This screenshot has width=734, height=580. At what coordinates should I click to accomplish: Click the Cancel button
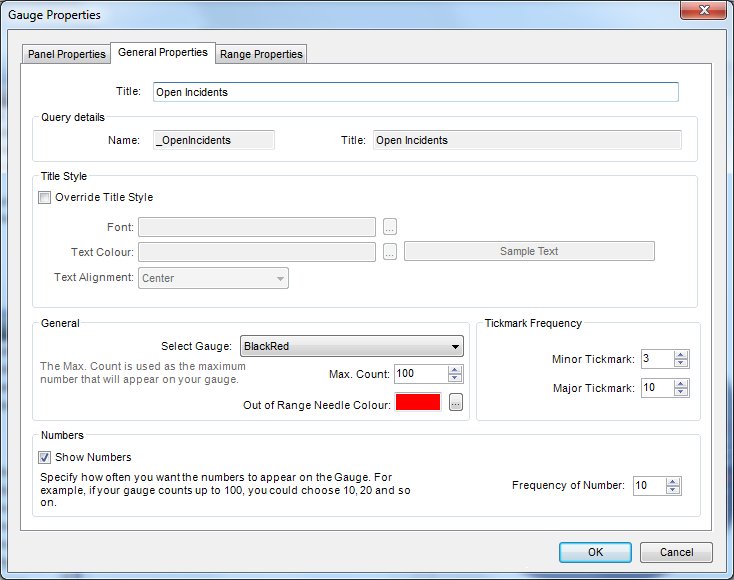click(x=676, y=552)
